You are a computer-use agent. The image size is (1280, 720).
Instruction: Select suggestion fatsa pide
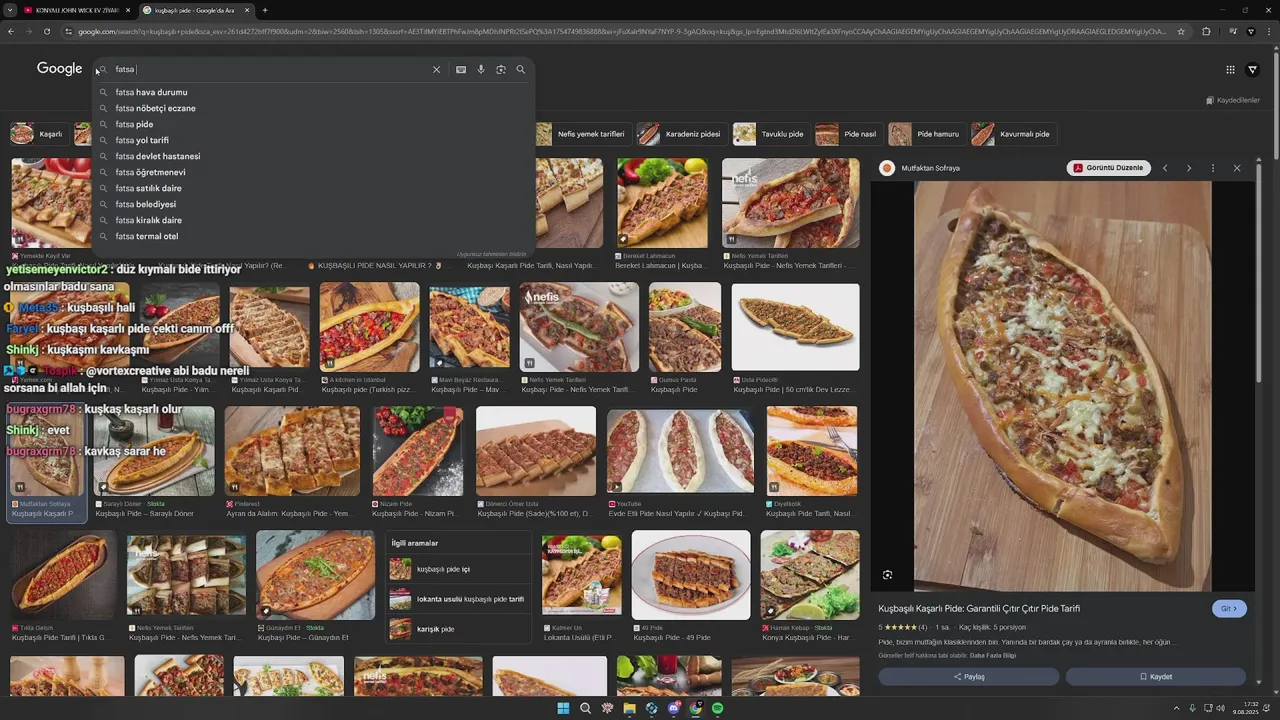tap(315, 124)
